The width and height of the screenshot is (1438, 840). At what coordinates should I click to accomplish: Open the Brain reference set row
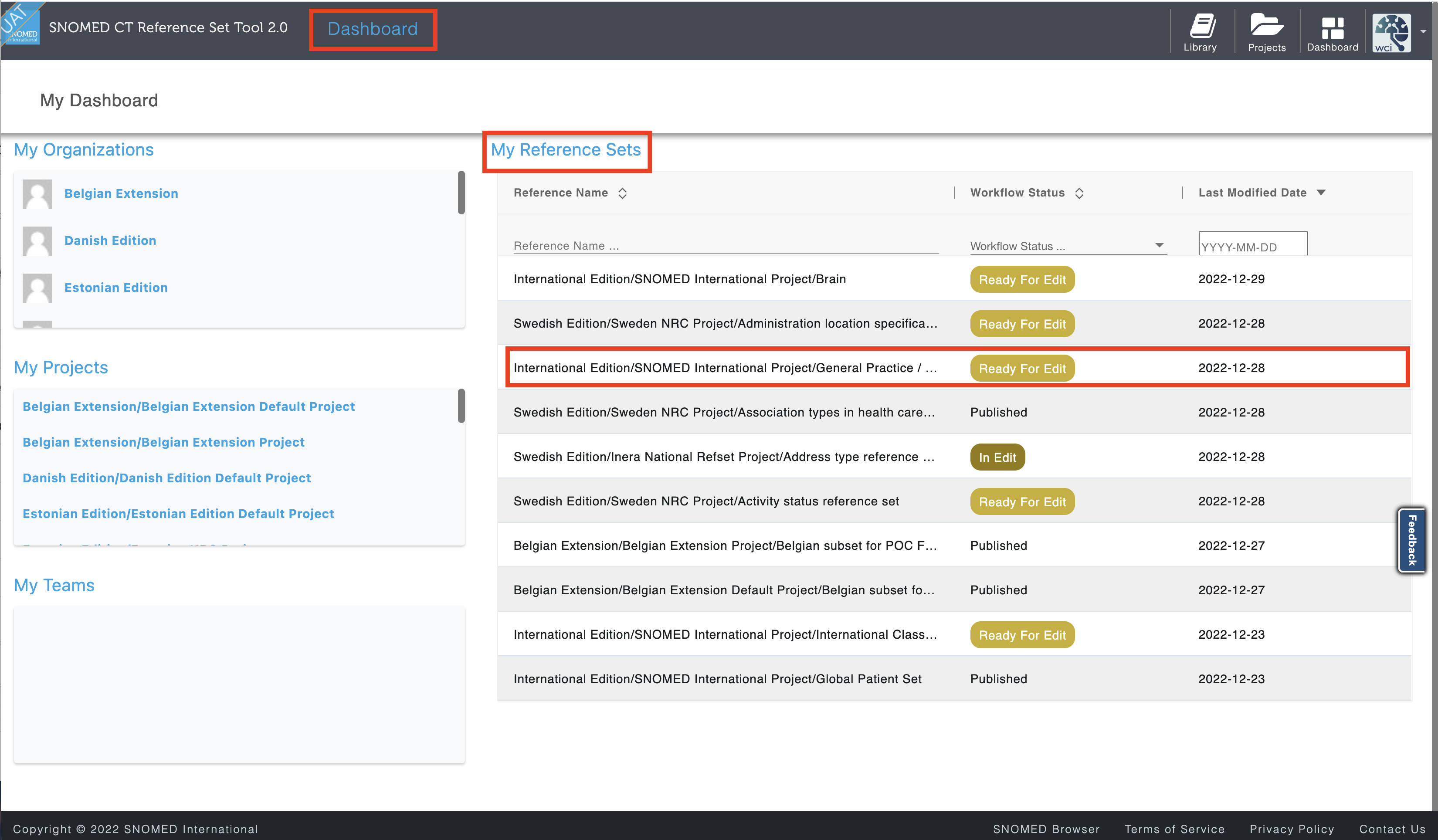point(954,279)
